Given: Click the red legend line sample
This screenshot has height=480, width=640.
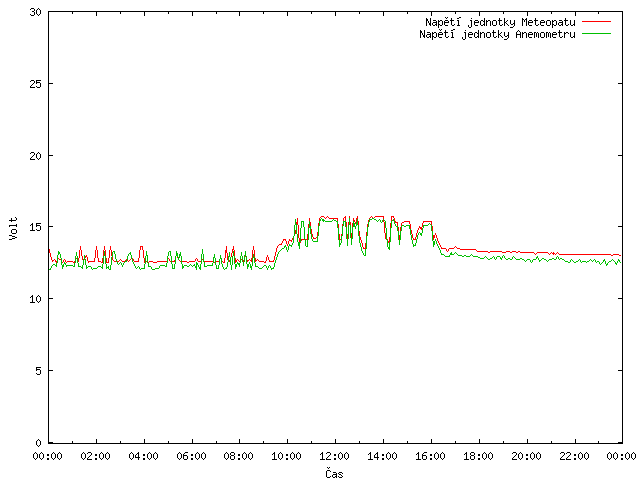Looking at the screenshot, I should 596,22.
